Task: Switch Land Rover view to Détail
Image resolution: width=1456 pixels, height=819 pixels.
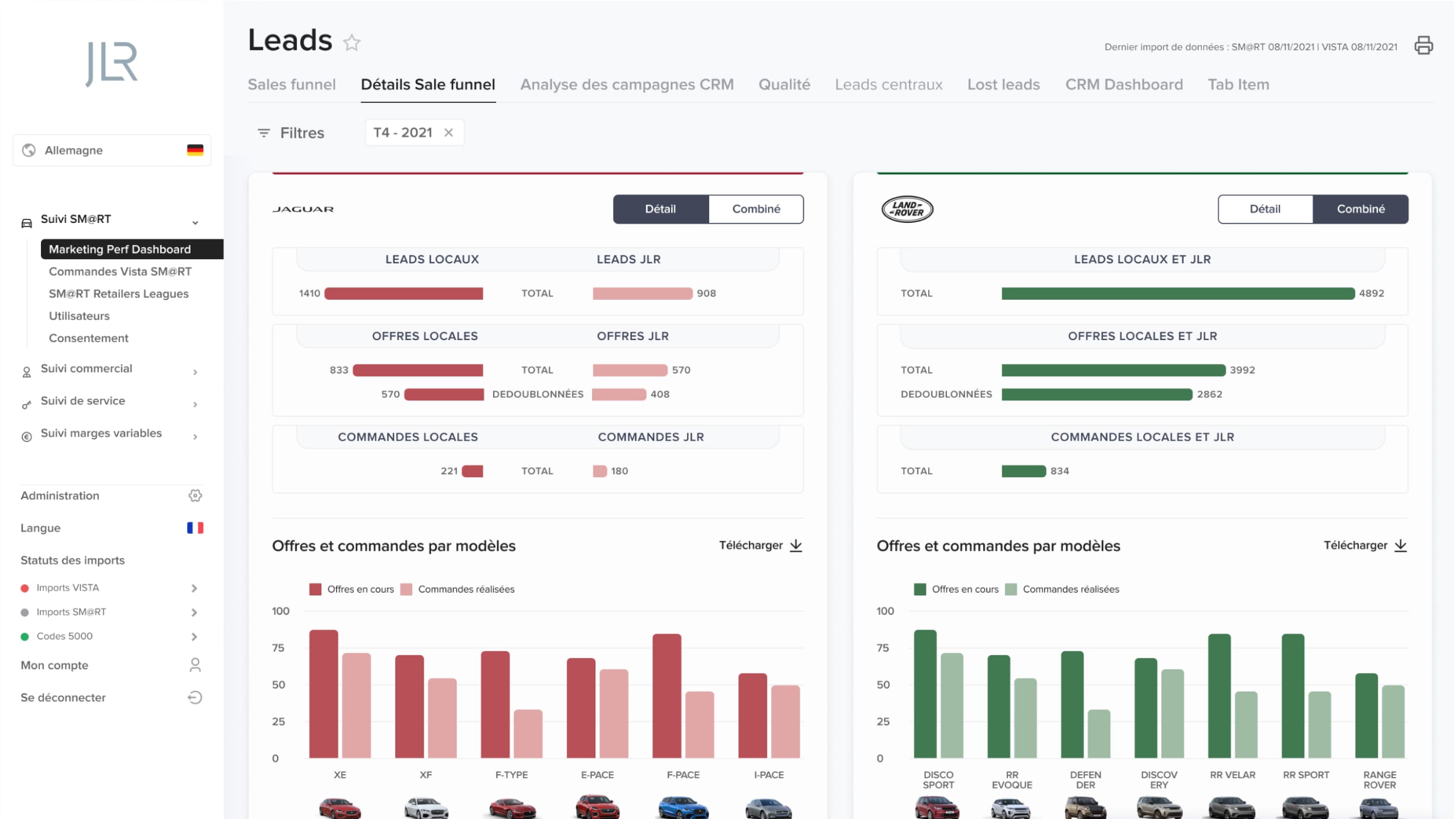Action: pos(1265,209)
